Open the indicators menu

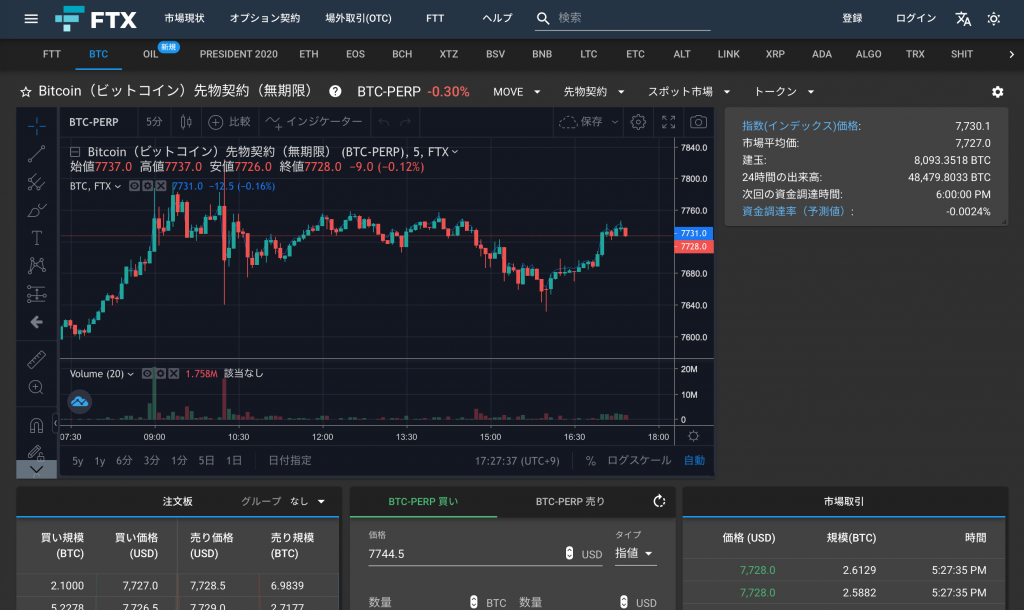tap(314, 122)
